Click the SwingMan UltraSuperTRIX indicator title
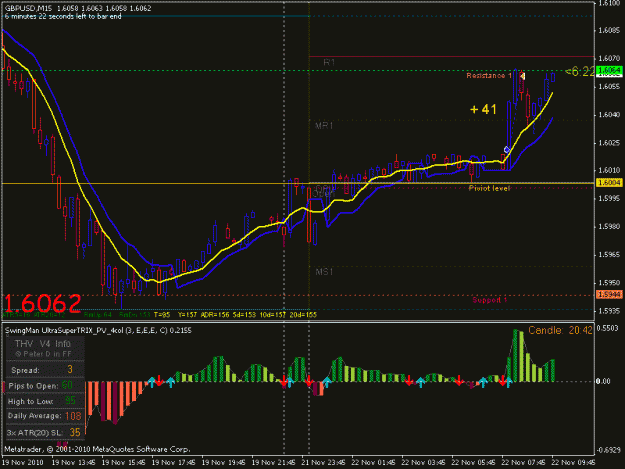Viewport: 625px width, 469px height. click(98, 331)
